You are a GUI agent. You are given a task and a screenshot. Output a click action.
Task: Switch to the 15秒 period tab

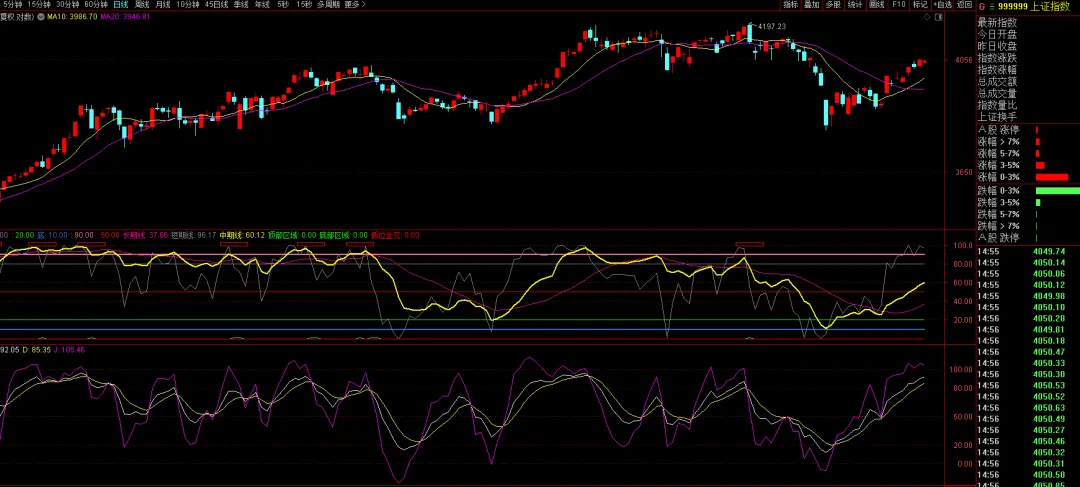(x=304, y=4)
